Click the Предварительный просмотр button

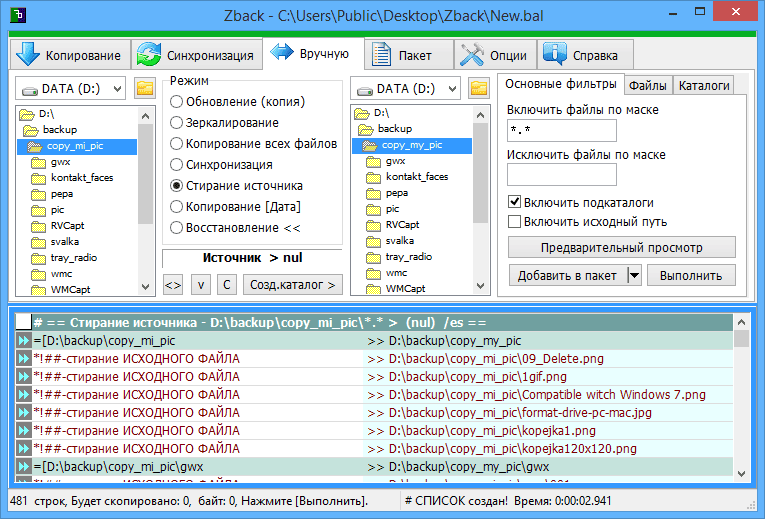tap(622, 247)
